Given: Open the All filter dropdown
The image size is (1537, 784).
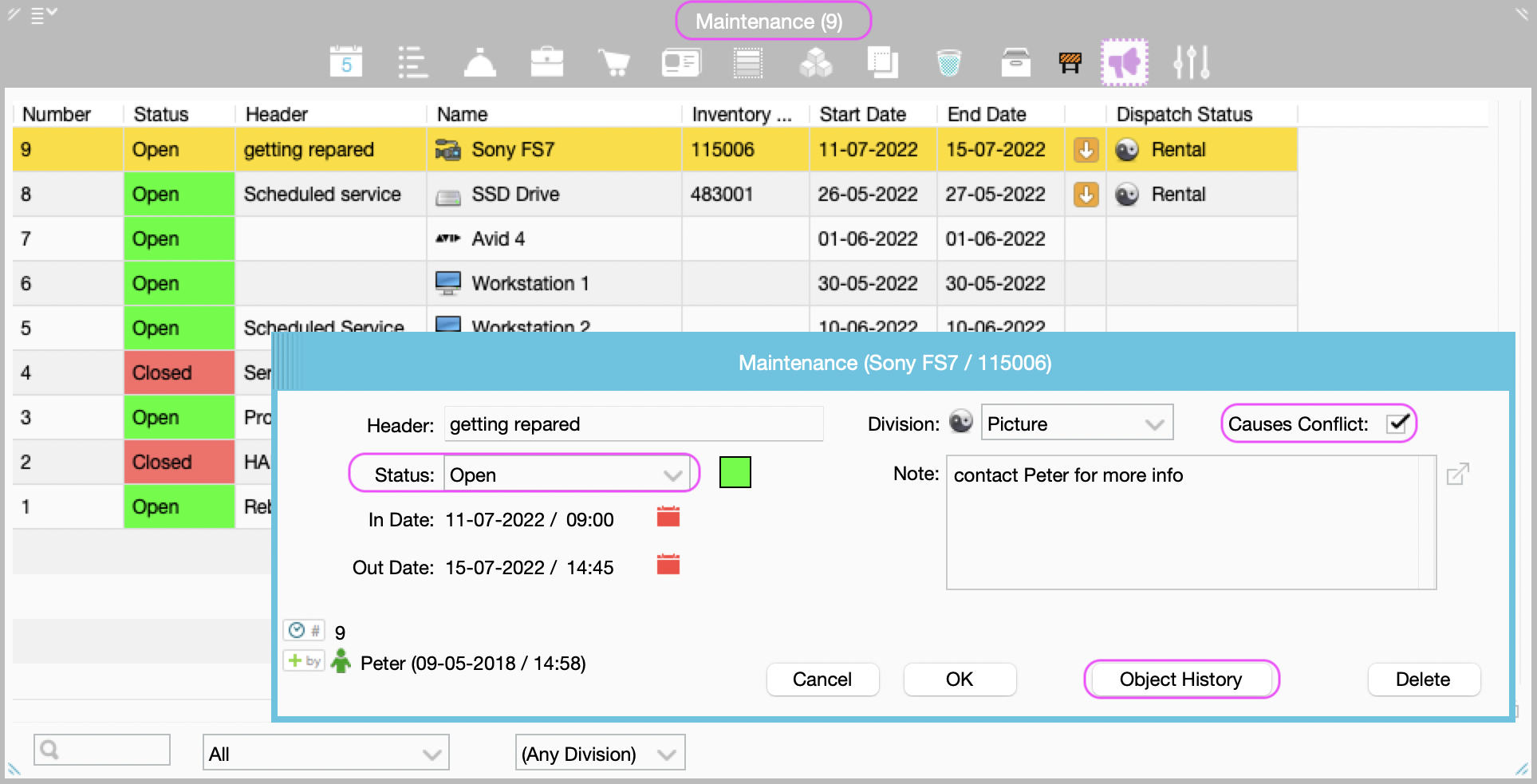Looking at the screenshot, I should (326, 753).
